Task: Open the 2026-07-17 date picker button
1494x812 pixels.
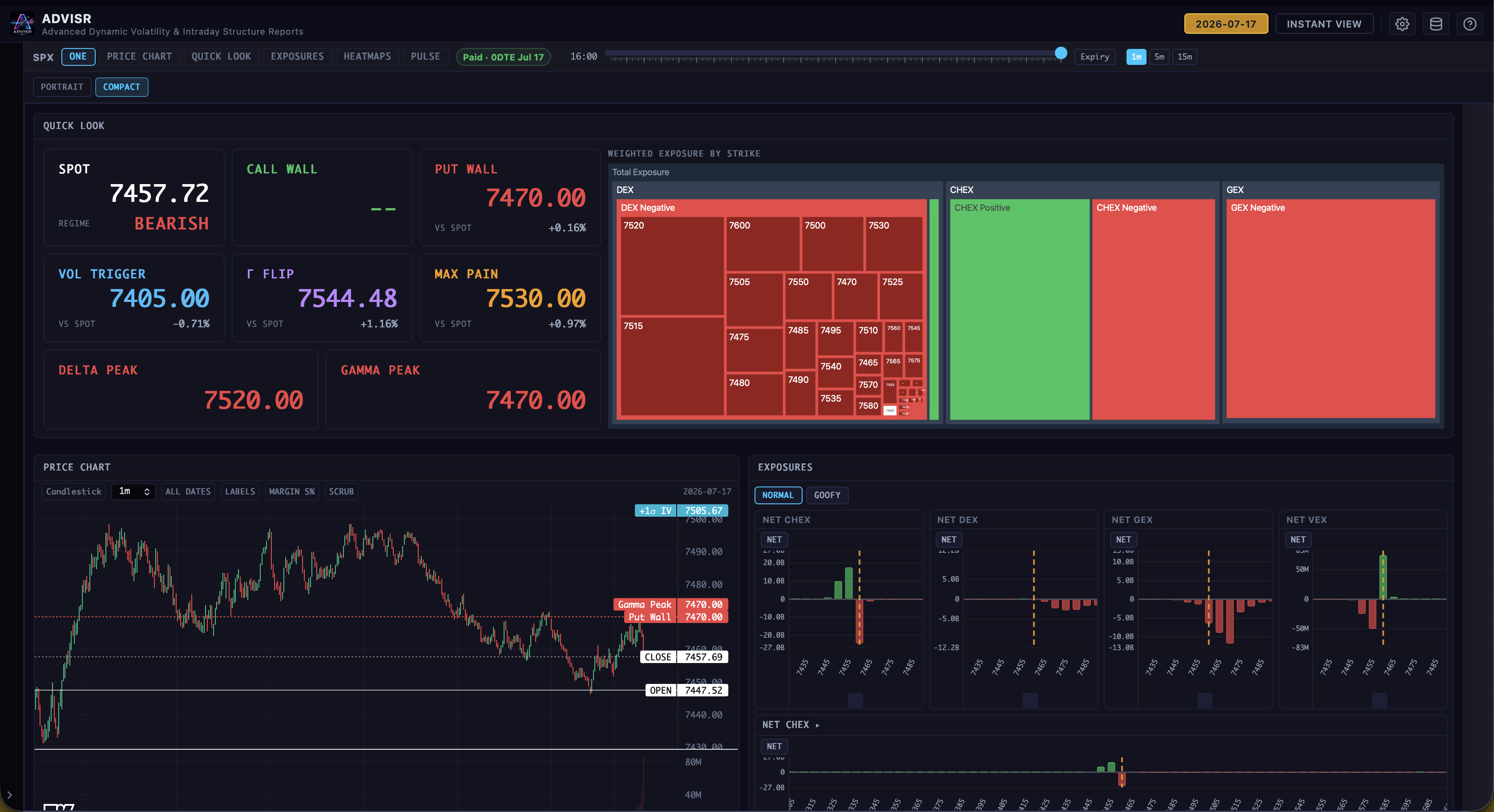Action: [1225, 24]
